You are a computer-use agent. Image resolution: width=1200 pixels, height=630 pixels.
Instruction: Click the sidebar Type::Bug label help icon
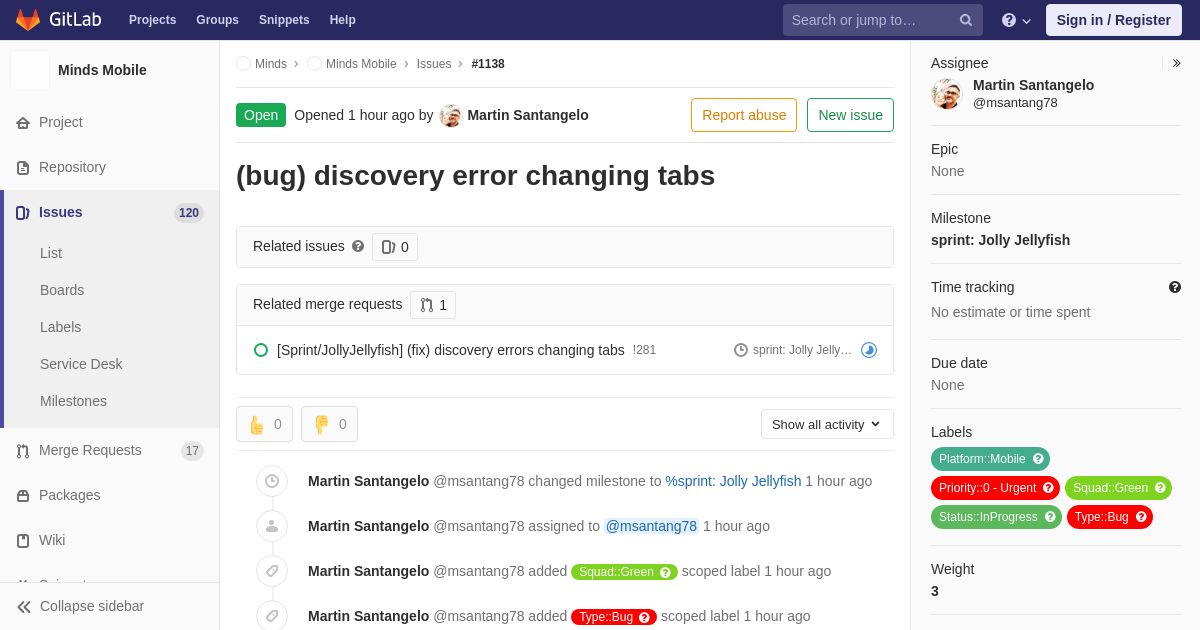[1141, 517]
